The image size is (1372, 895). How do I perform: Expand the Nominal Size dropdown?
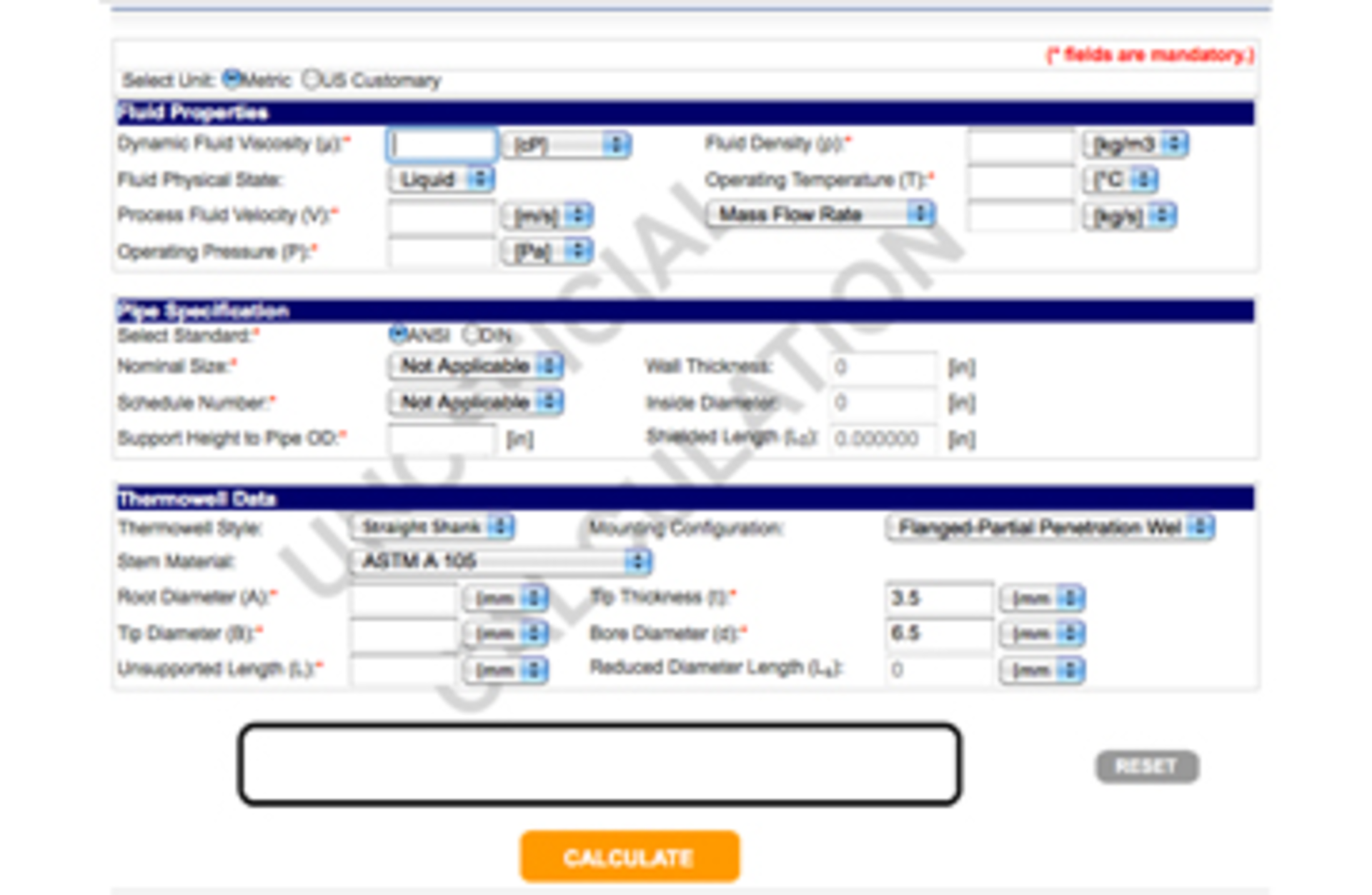[476, 366]
